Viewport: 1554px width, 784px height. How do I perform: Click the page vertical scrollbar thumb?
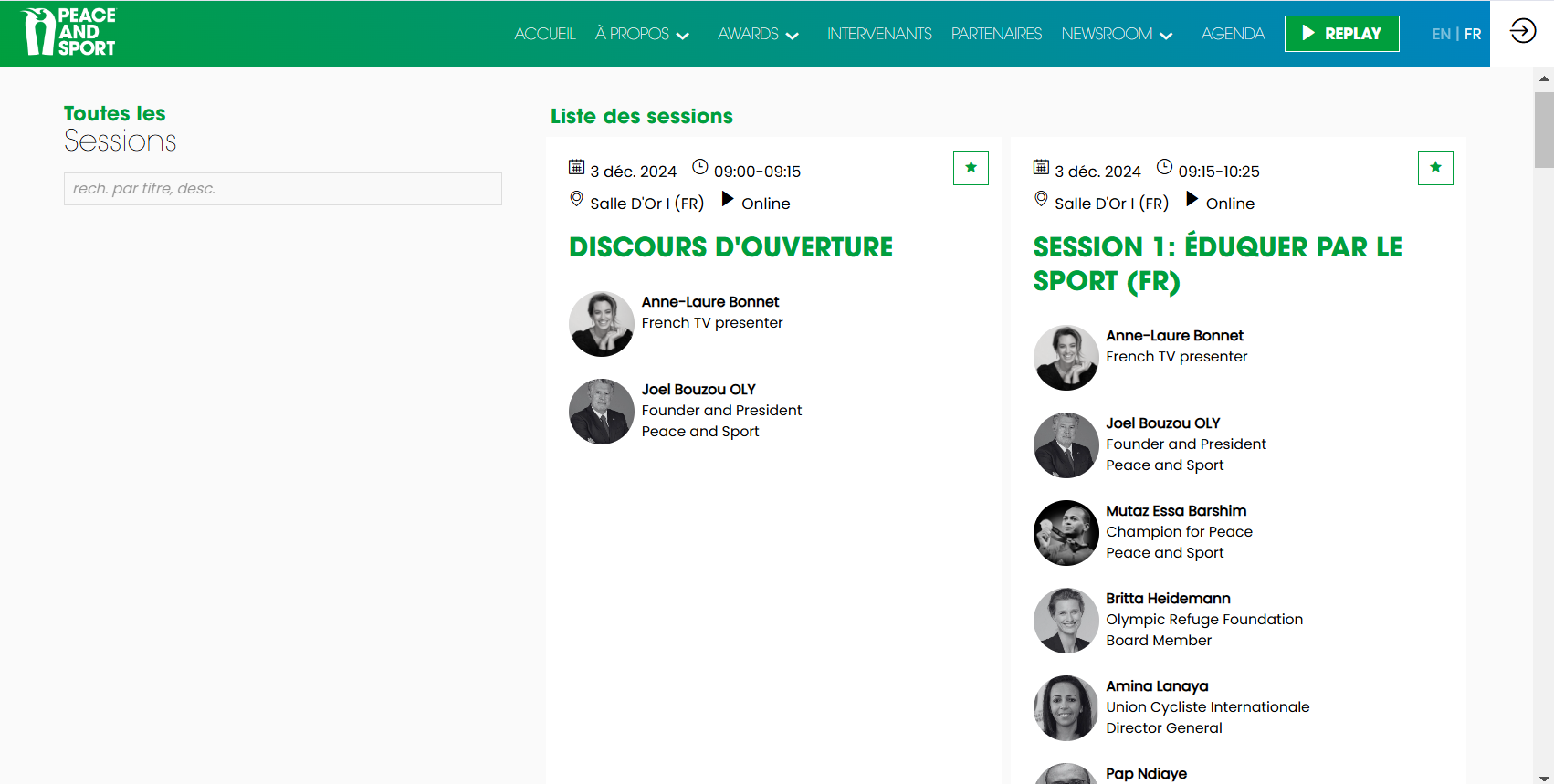1544,130
